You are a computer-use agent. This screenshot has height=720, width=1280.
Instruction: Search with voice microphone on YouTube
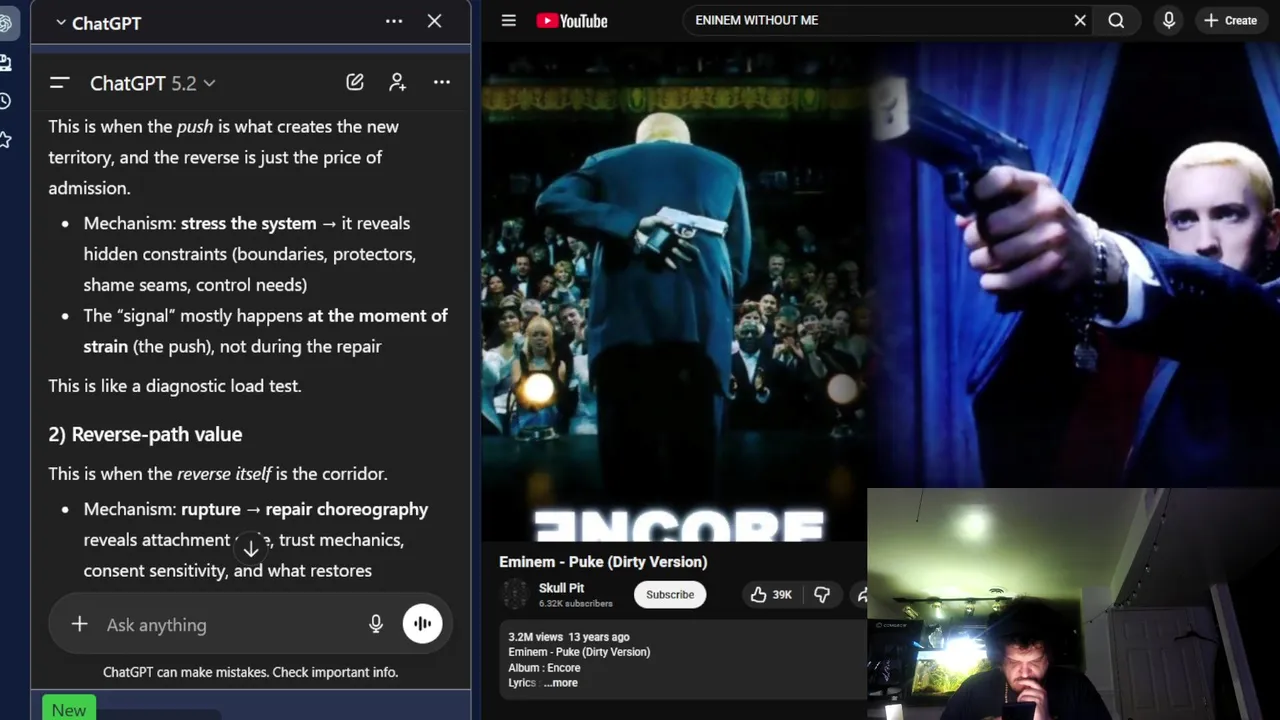[x=1168, y=20]
